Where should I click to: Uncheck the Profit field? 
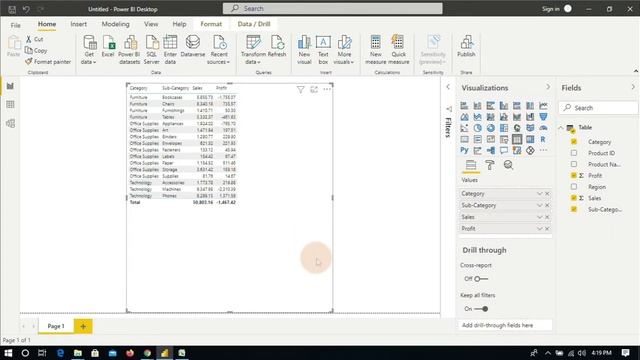pyautogui.click(x=574, y=176)
